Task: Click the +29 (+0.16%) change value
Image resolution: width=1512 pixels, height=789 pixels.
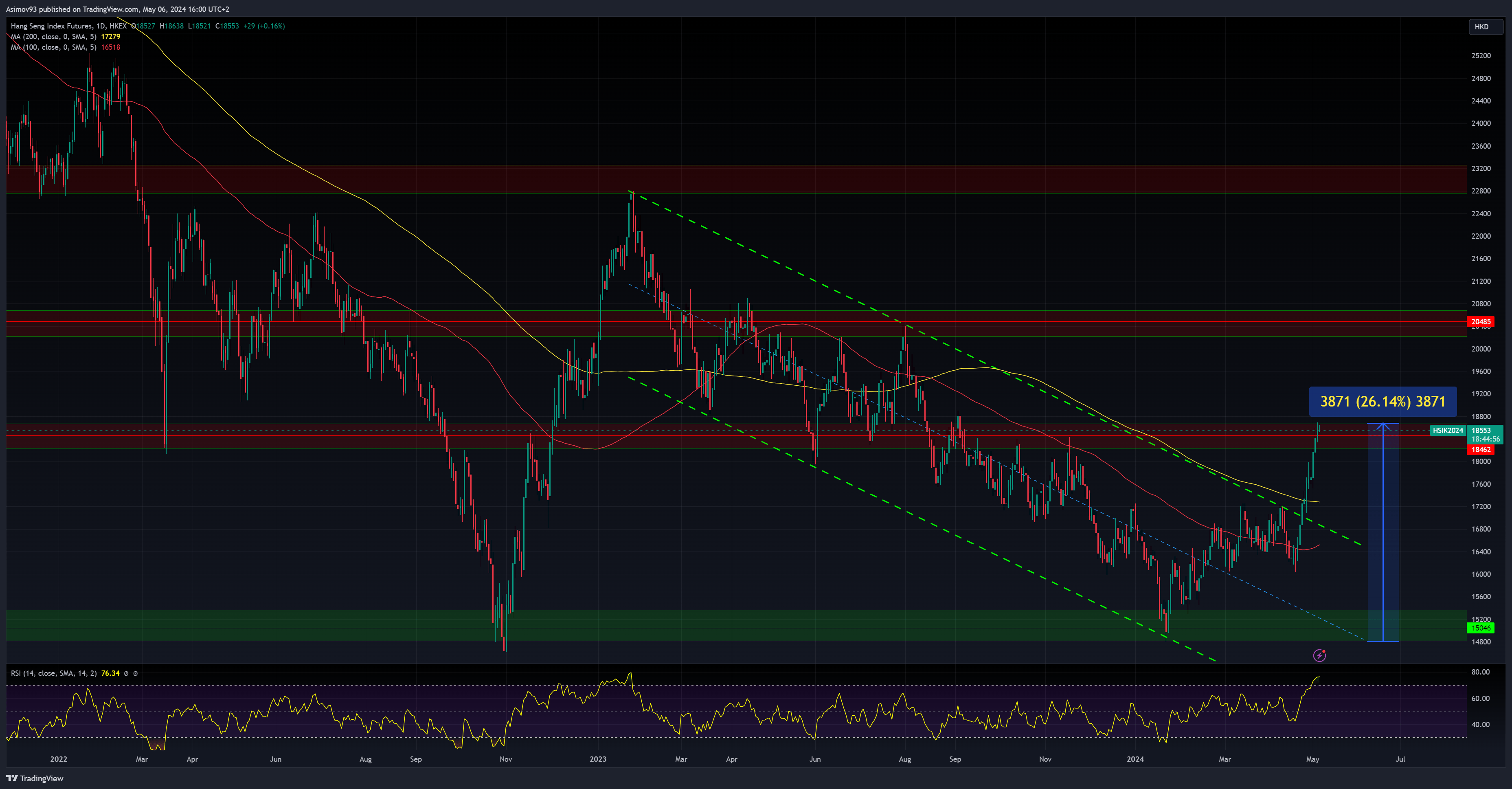Action: pyautogui.click(x=264, y=26)
